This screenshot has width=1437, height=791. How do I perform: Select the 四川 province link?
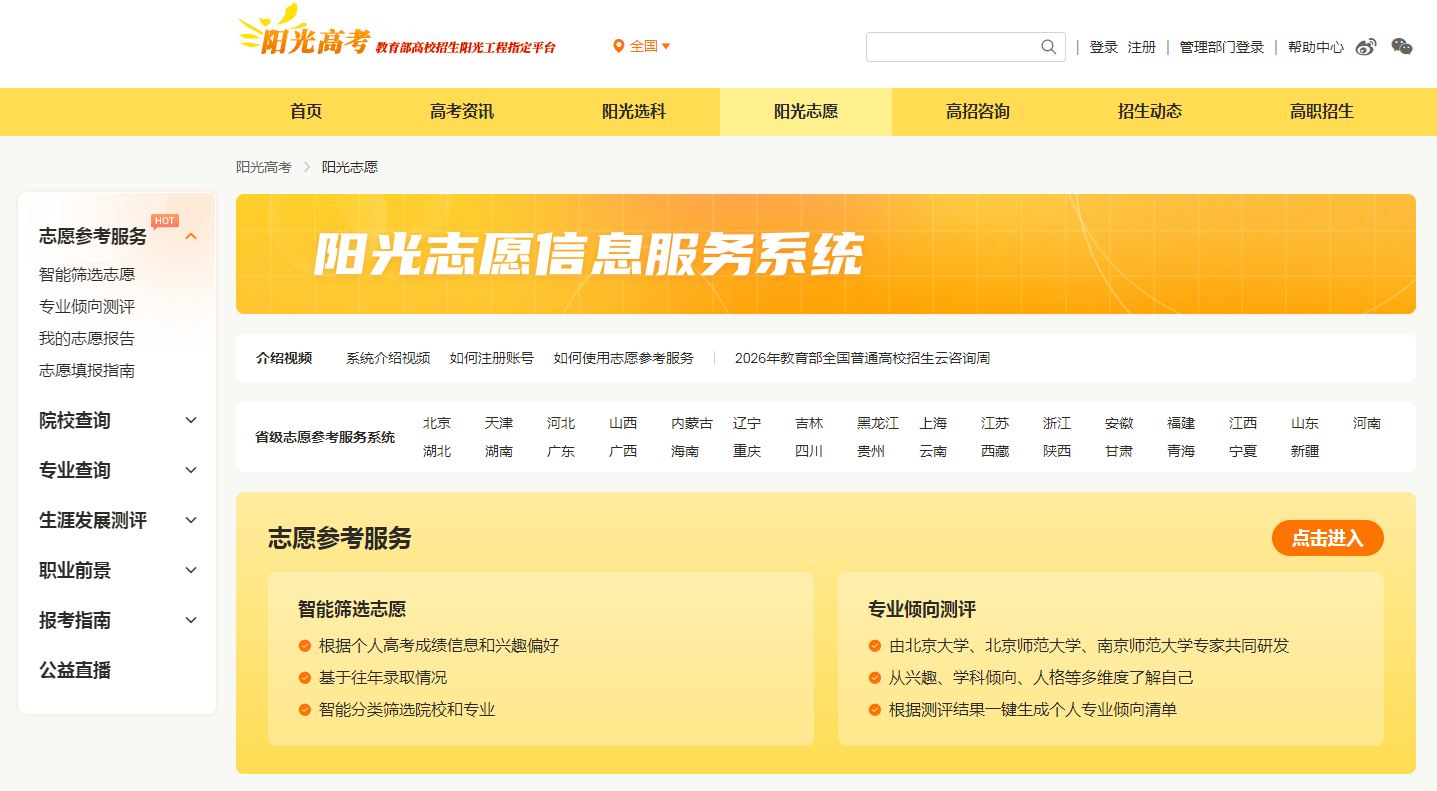tap(809, 451)
